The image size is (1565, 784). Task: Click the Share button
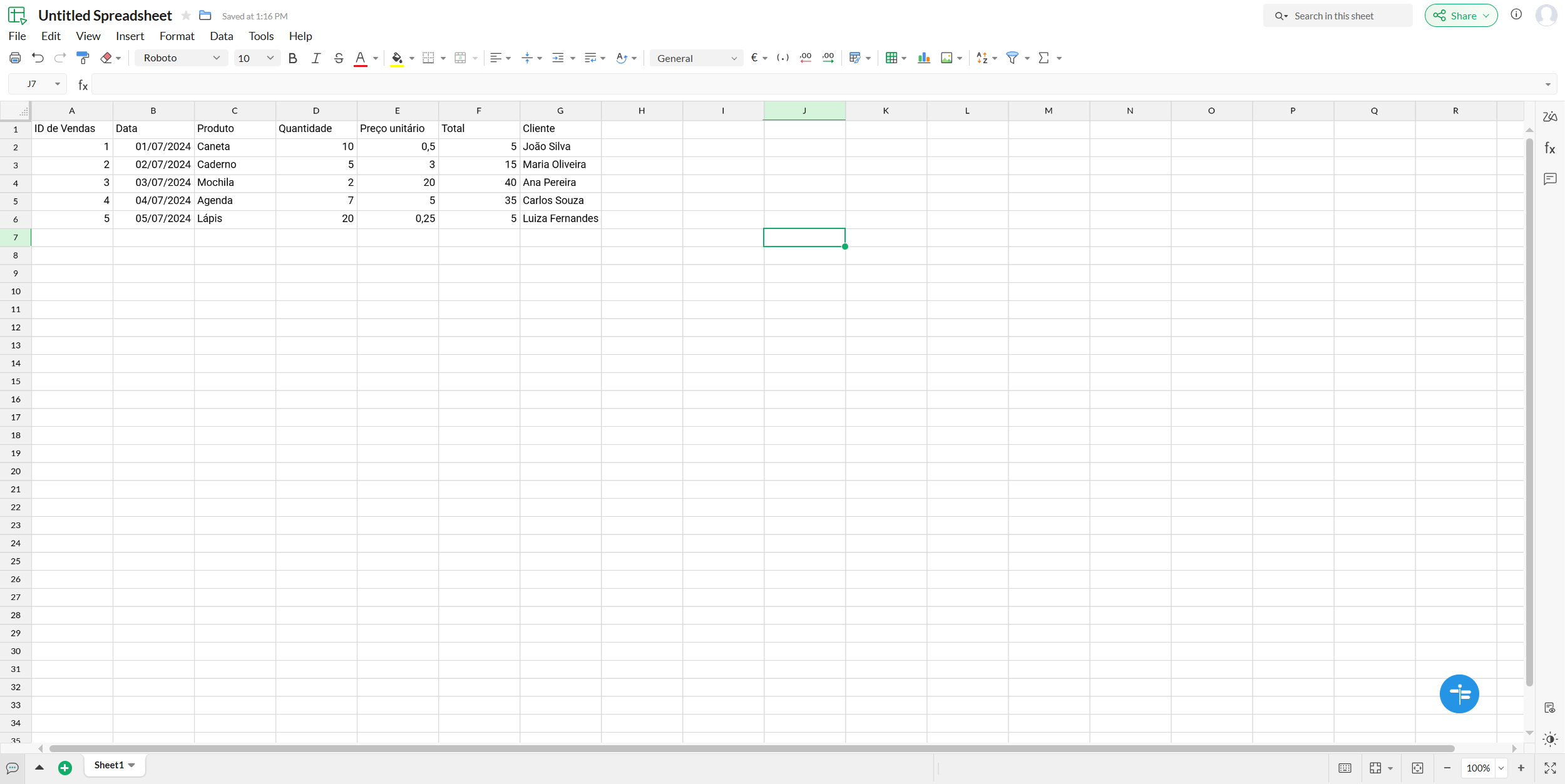point(1461,16)
